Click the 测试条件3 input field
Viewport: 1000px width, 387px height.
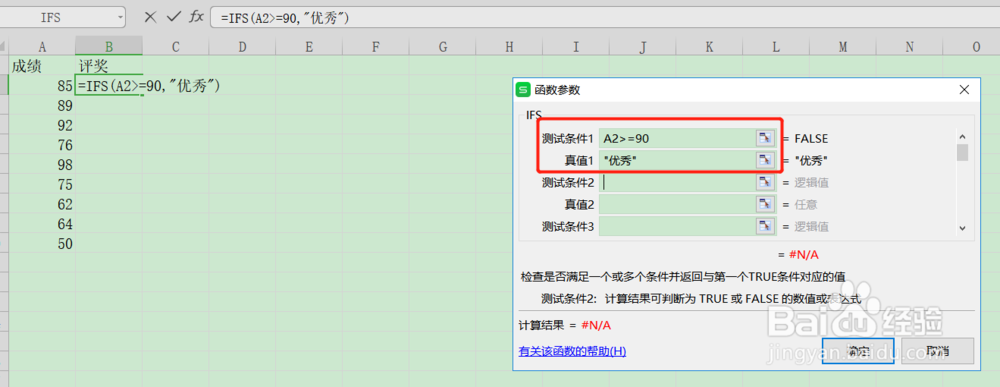tap(677, 226)
